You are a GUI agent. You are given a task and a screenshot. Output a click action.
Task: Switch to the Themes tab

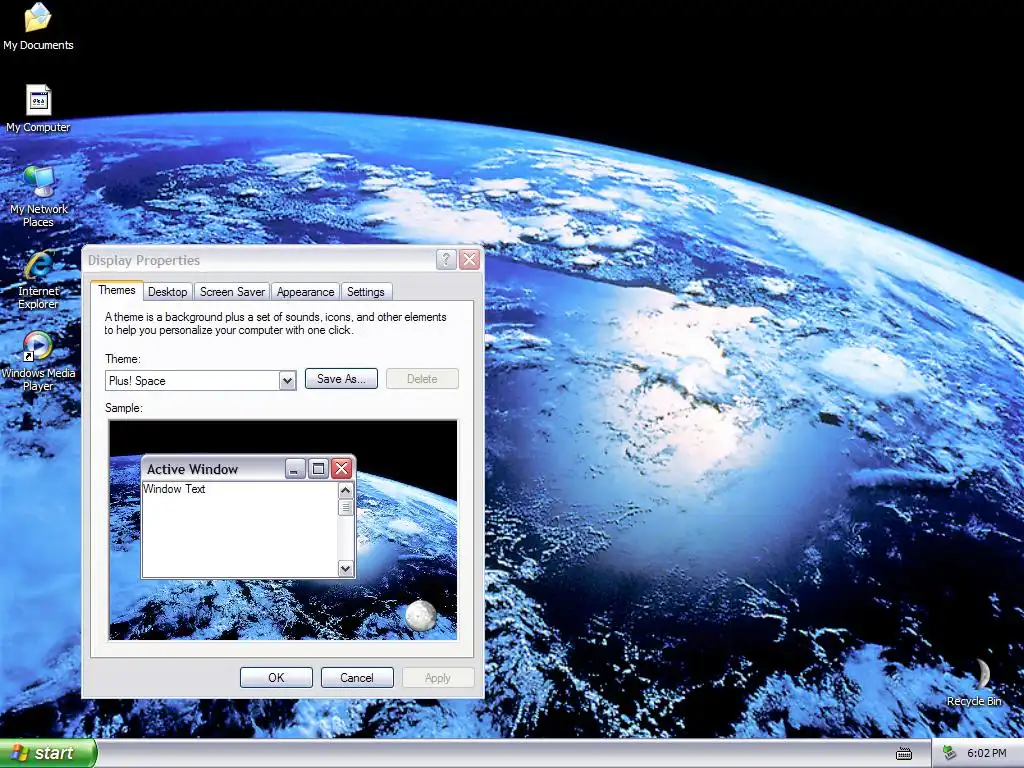click(117, 290)
